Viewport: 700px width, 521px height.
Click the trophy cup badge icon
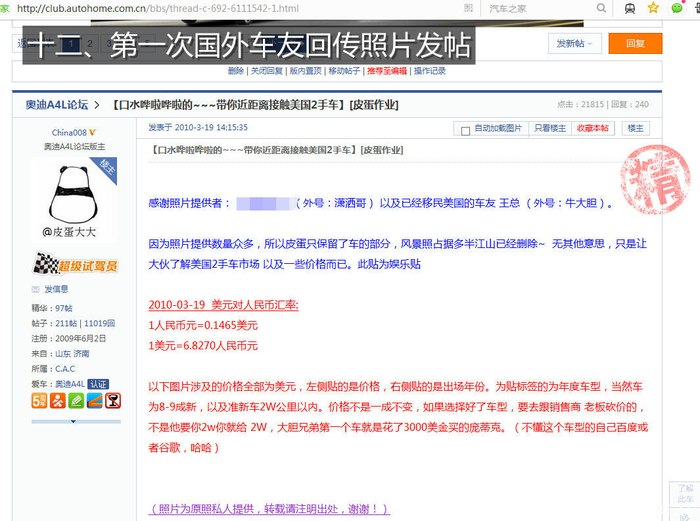(x=112, y=402)
